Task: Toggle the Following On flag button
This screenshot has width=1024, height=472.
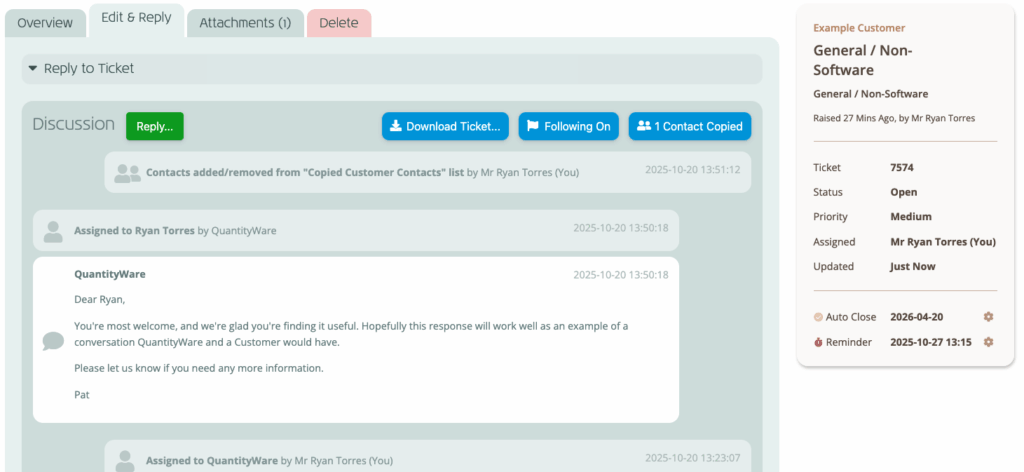Action: (x=568, y=126)
